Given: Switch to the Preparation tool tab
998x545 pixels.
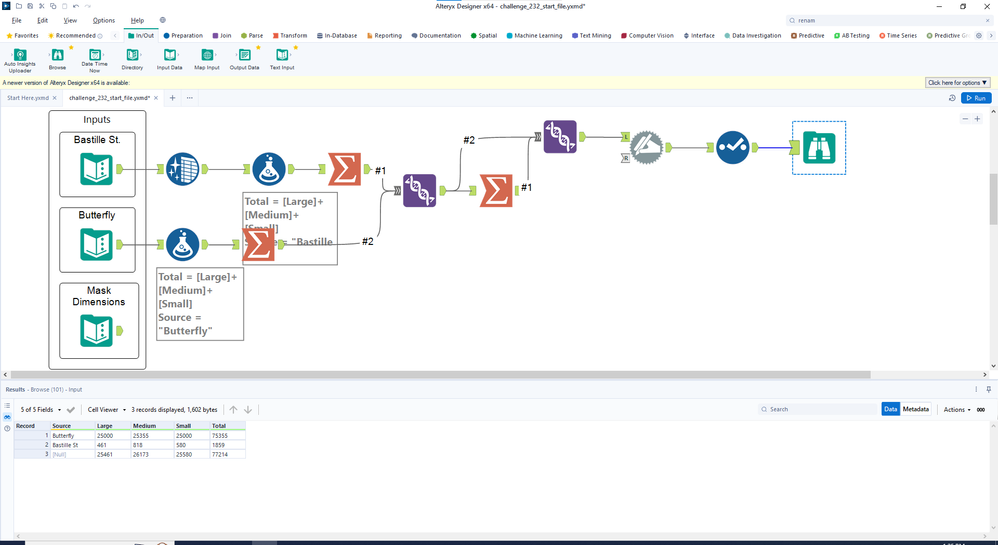Looking at the screenshot, I should pos(183,36).
